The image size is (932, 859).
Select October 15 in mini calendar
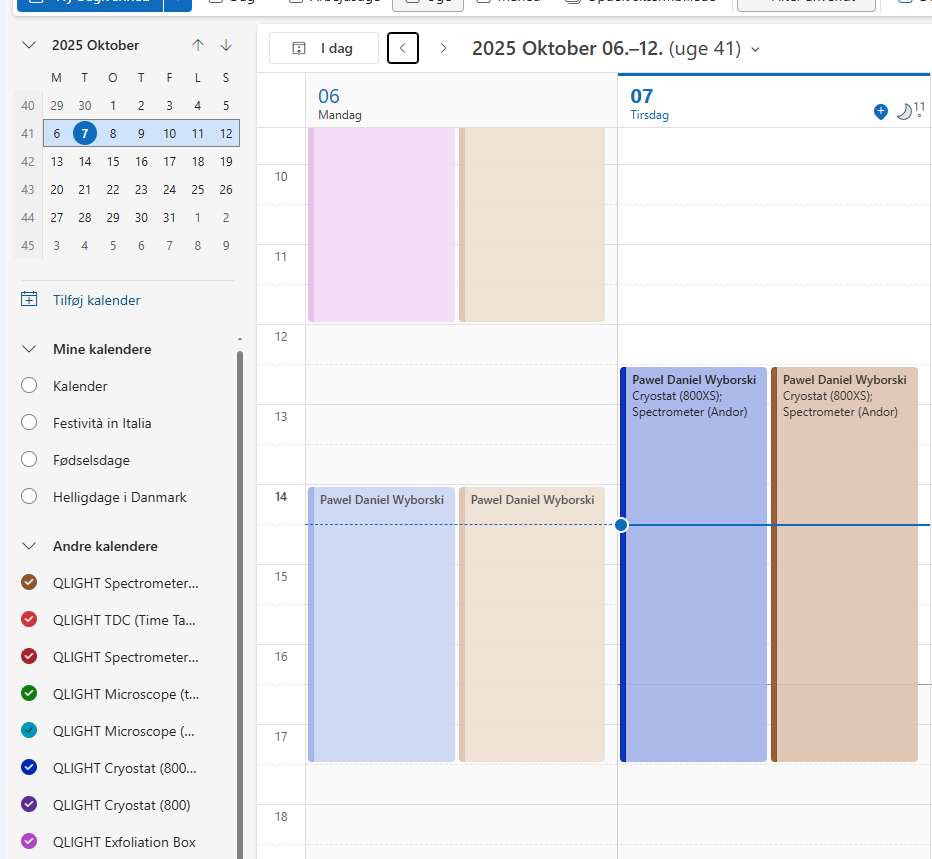pyautogui.click(x=113, y=161)
